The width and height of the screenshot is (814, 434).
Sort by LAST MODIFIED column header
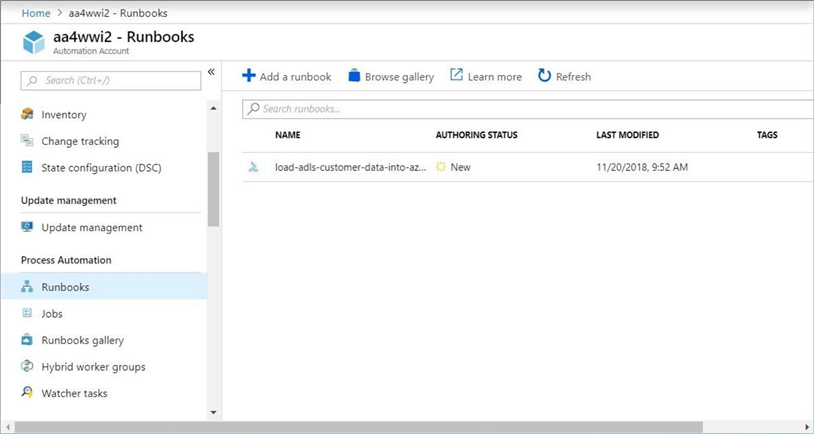pos(627,135)
